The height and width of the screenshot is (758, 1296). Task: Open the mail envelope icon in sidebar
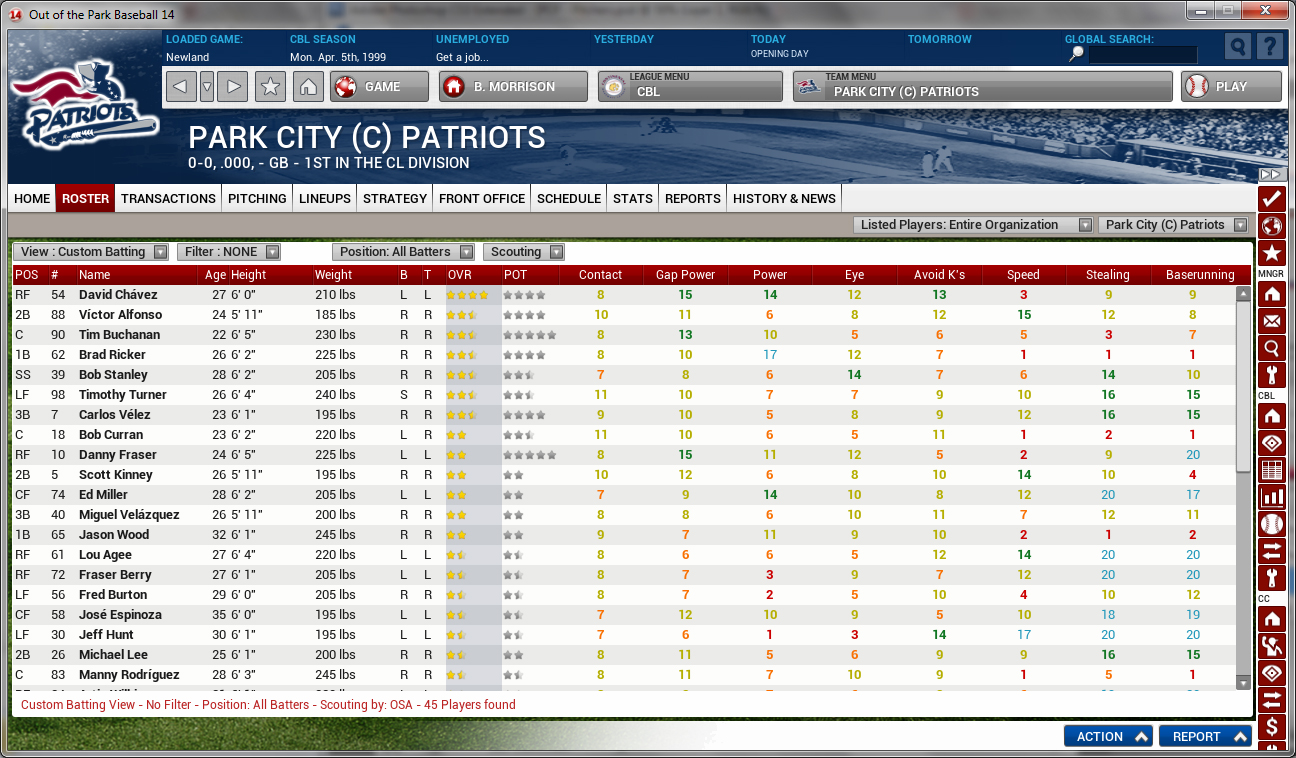coord(1271,322)
